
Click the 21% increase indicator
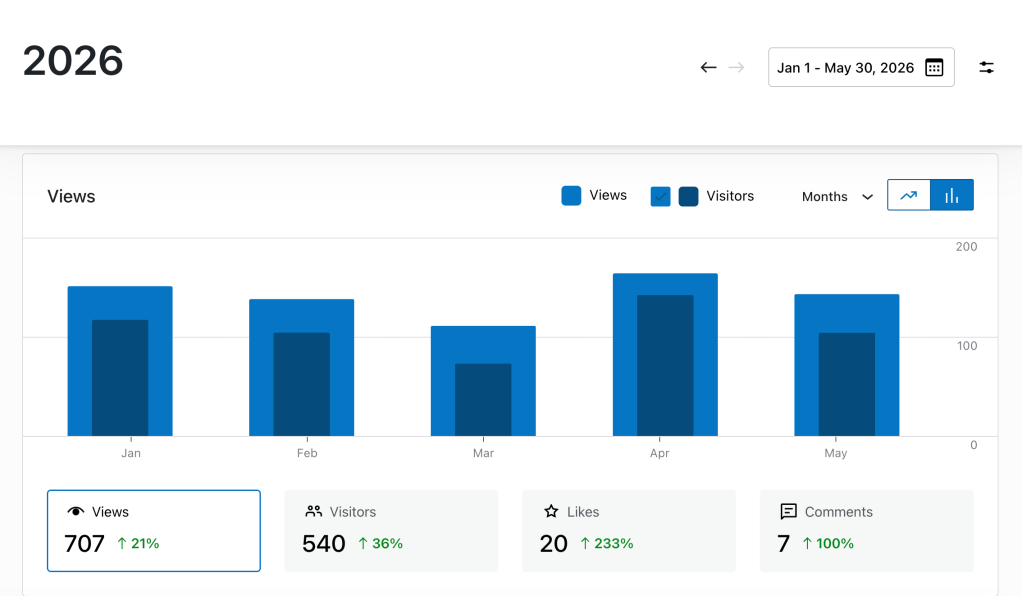(x=138, y=543)
